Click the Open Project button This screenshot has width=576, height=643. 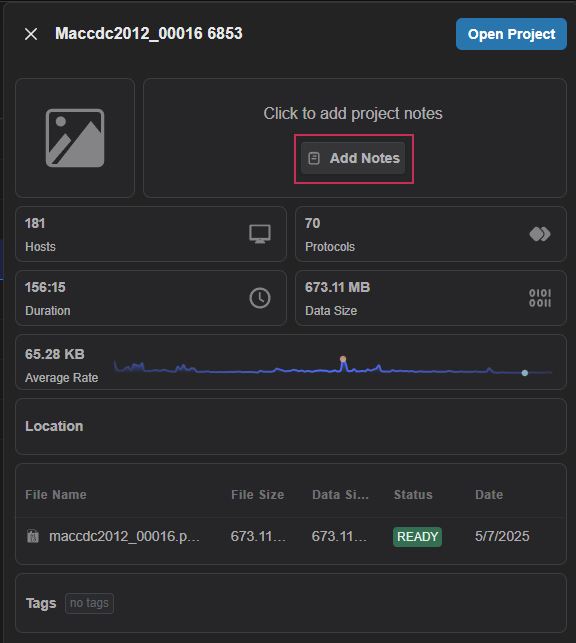click(511, 34)
